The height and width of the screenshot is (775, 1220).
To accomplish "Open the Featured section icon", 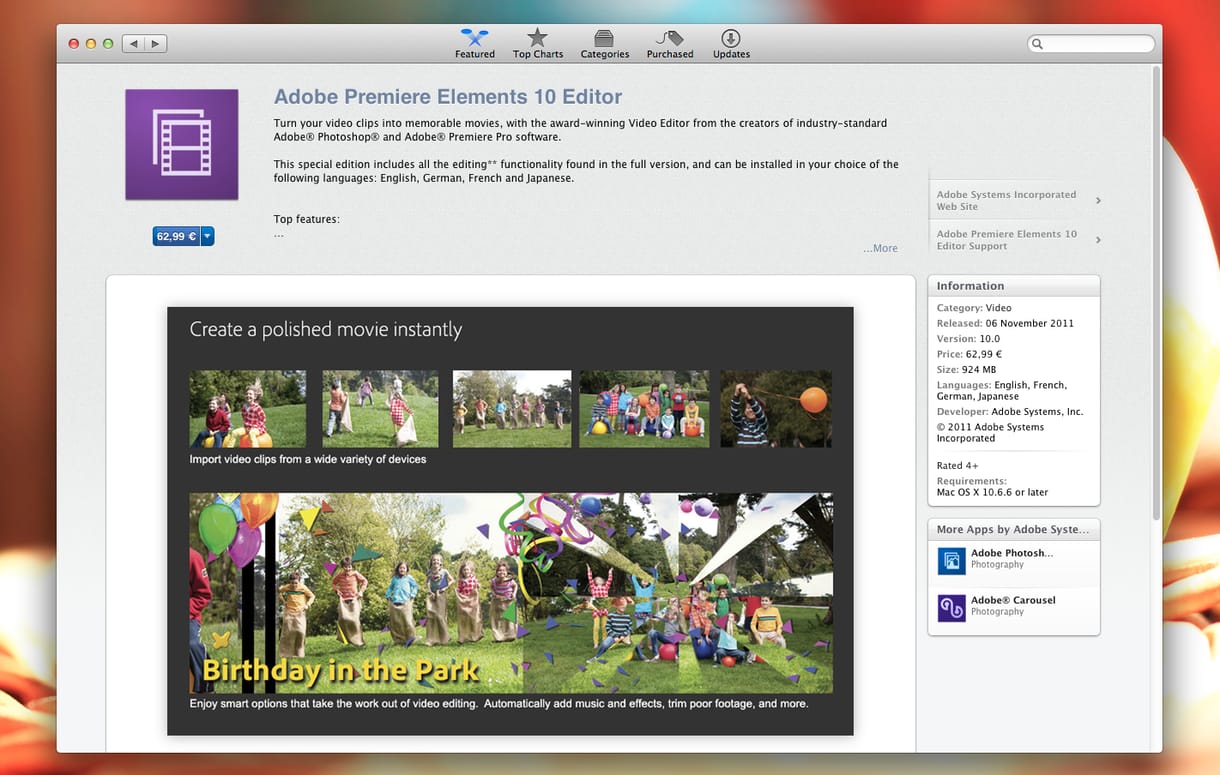I will click(475, 38).
